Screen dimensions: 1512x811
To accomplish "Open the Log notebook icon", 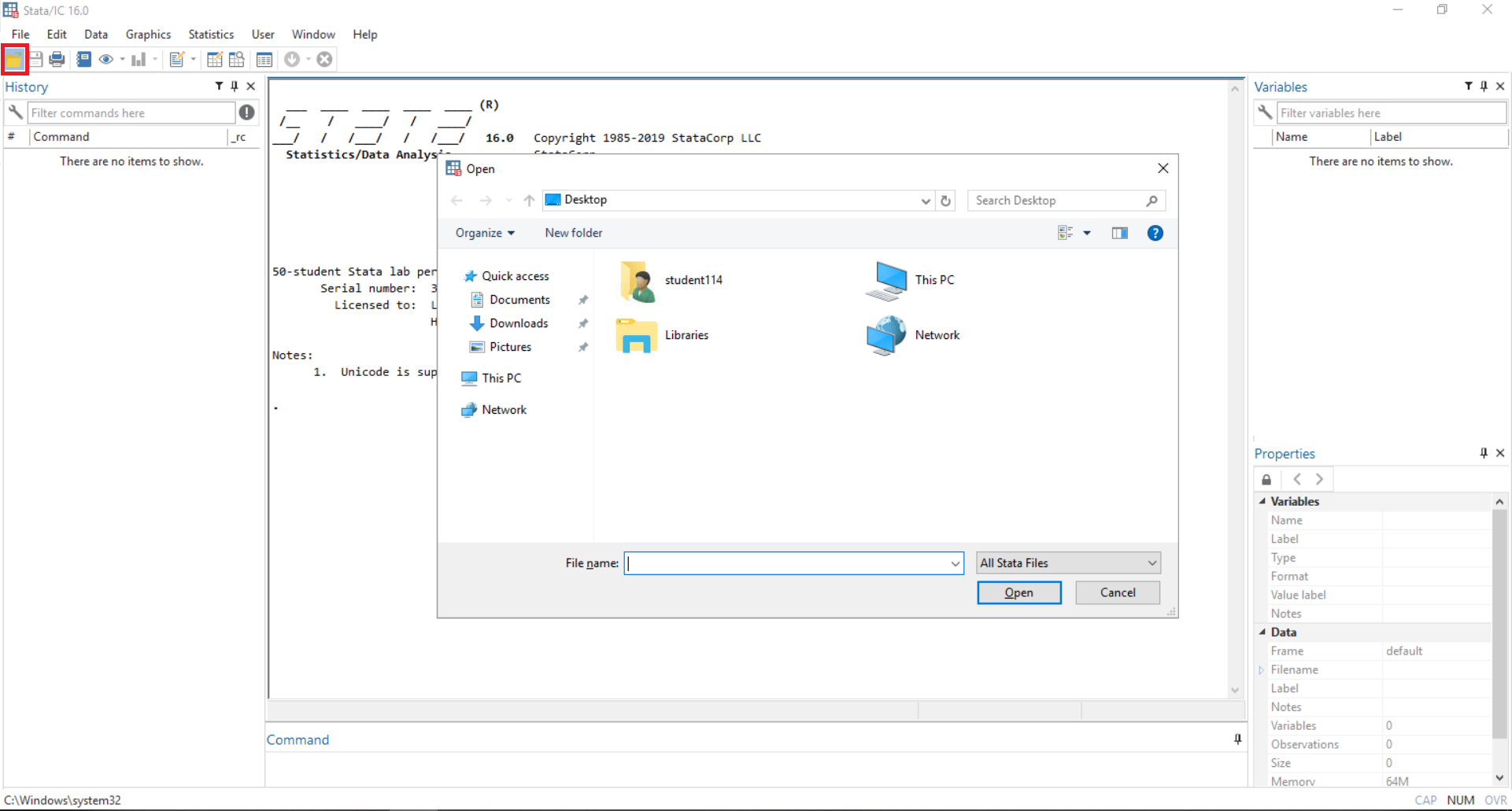I will click(83, 59).
